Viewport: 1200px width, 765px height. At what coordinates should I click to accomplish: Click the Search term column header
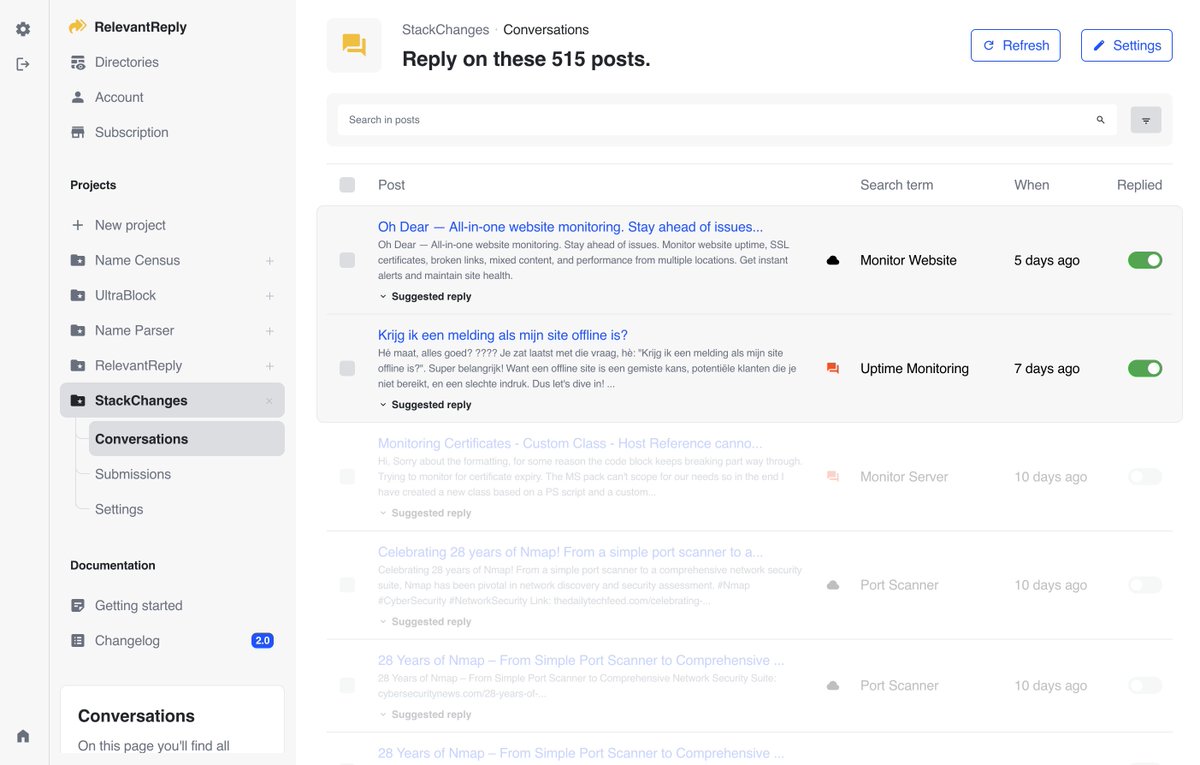[x=896, y=185]
